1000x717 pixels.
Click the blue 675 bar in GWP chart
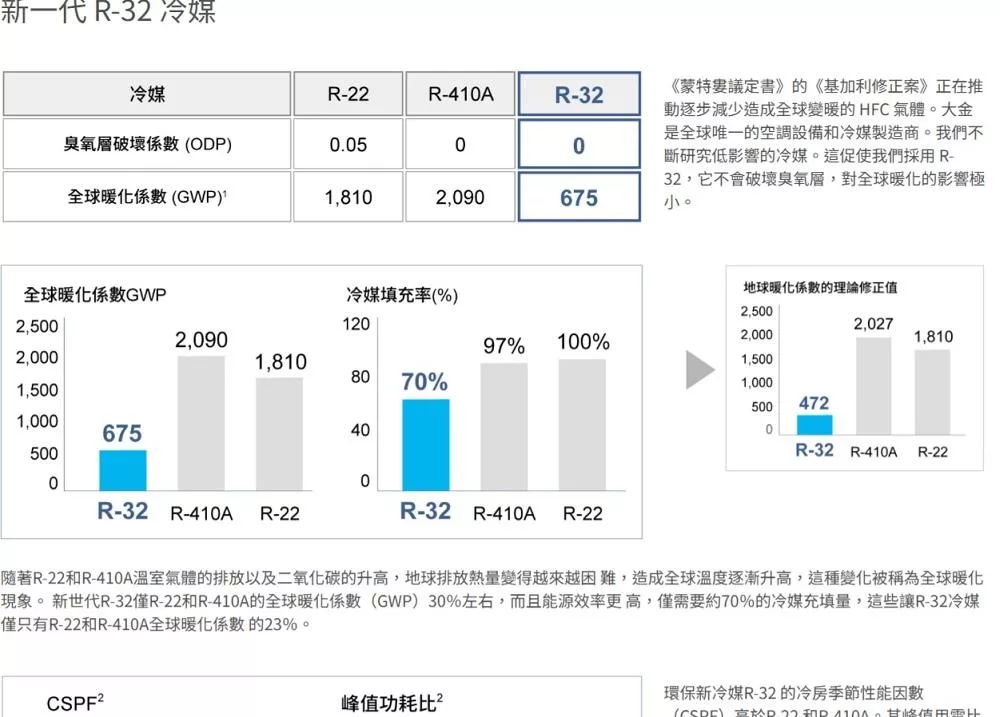[x=122, y=470]
